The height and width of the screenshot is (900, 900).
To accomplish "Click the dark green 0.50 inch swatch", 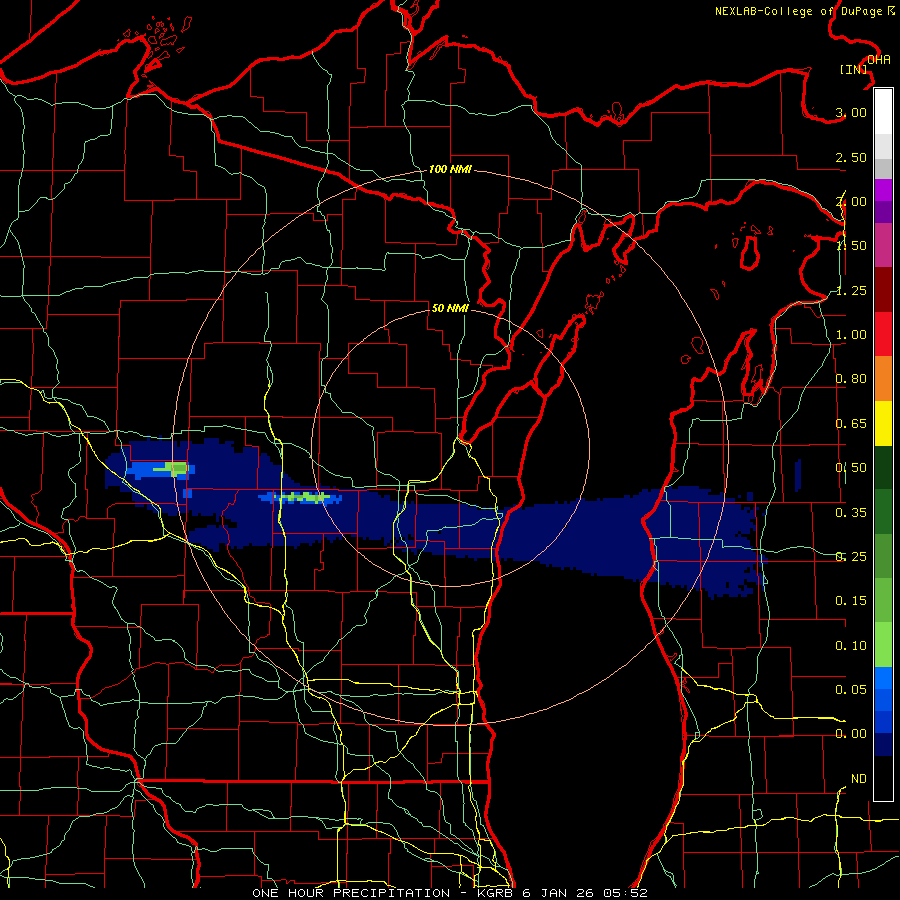I will [883, 467].
